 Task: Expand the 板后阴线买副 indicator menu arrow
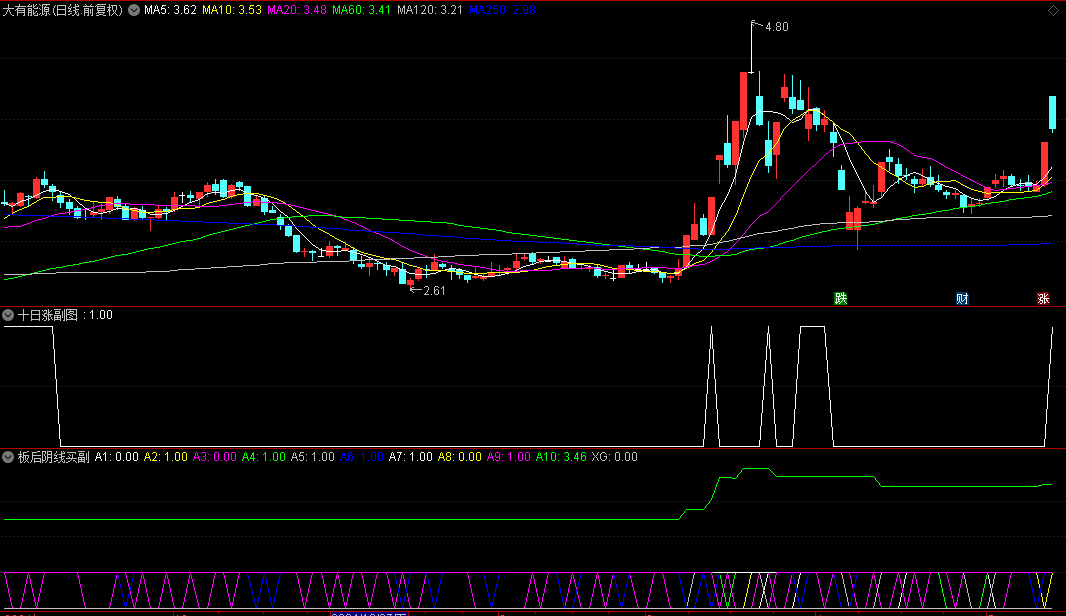coord(8,457)
